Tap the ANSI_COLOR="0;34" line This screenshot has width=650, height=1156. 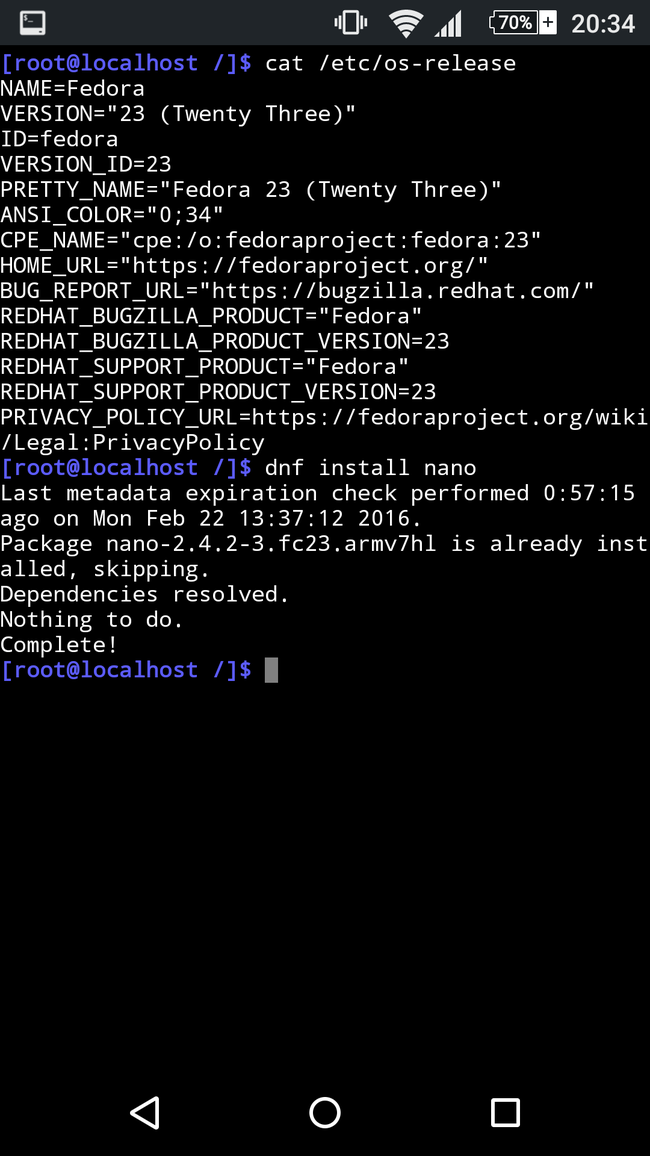[112, 215]
